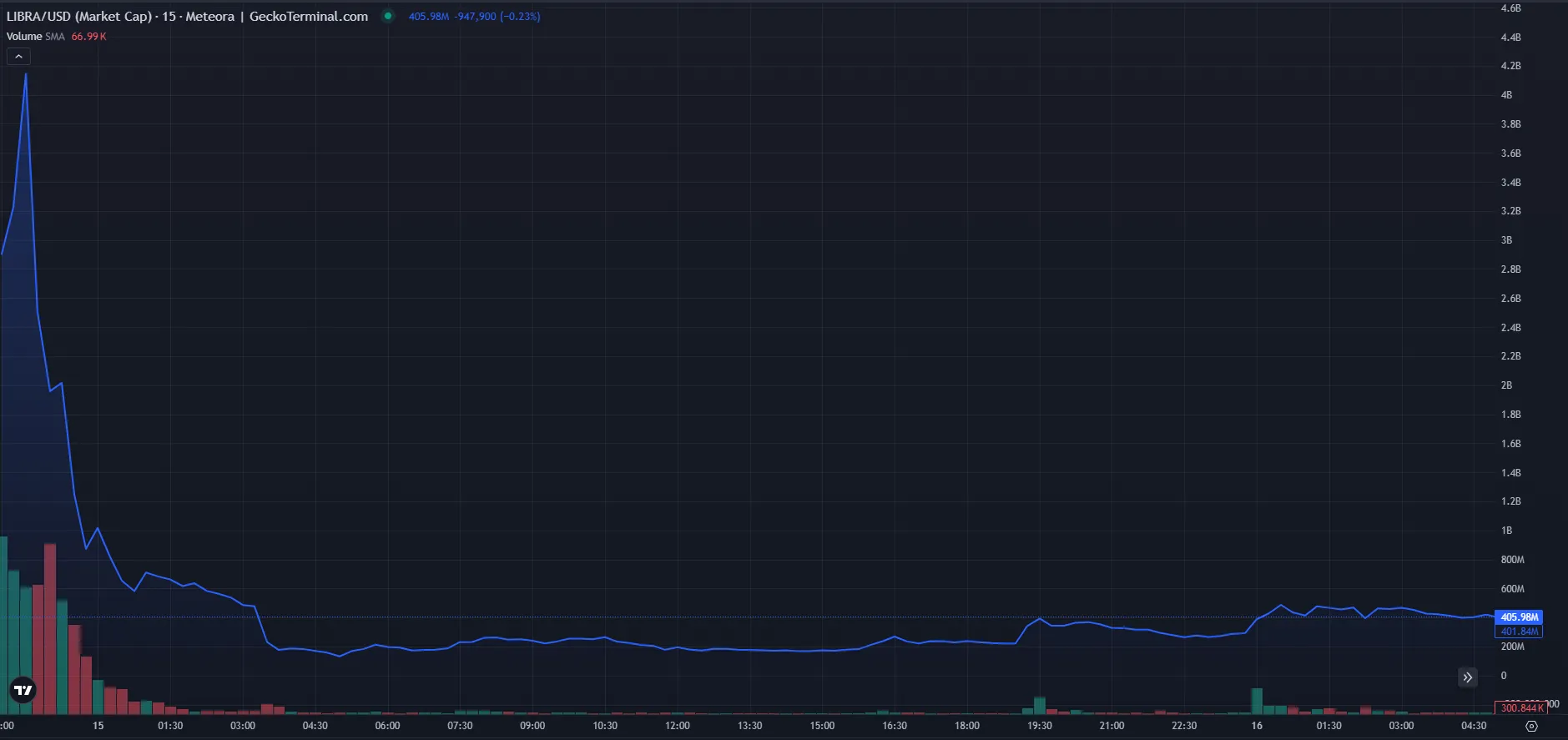
Task: Collapse the indicator legend with the chevron
Action: (18, 57)
